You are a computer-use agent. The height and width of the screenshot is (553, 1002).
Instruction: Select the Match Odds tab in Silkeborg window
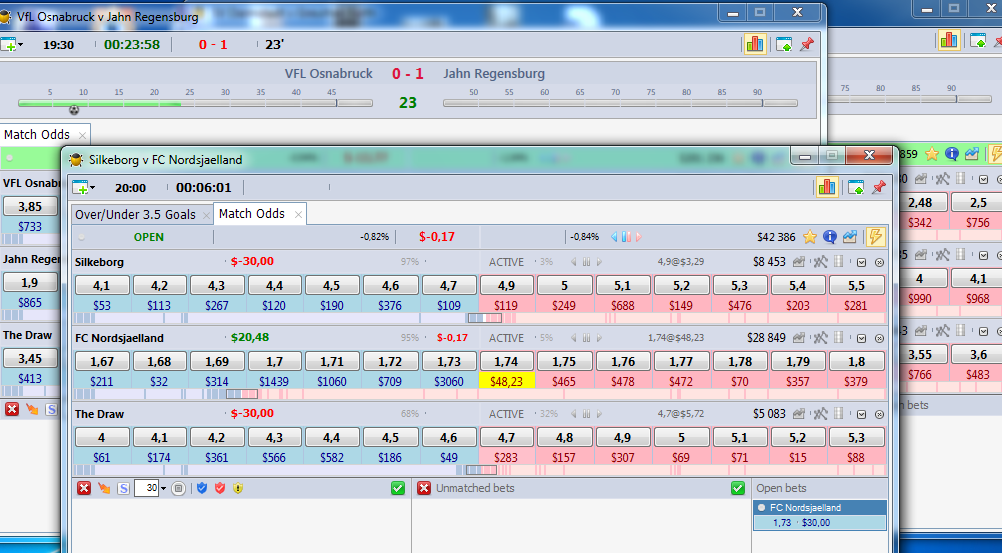click(x=252, y=214)
